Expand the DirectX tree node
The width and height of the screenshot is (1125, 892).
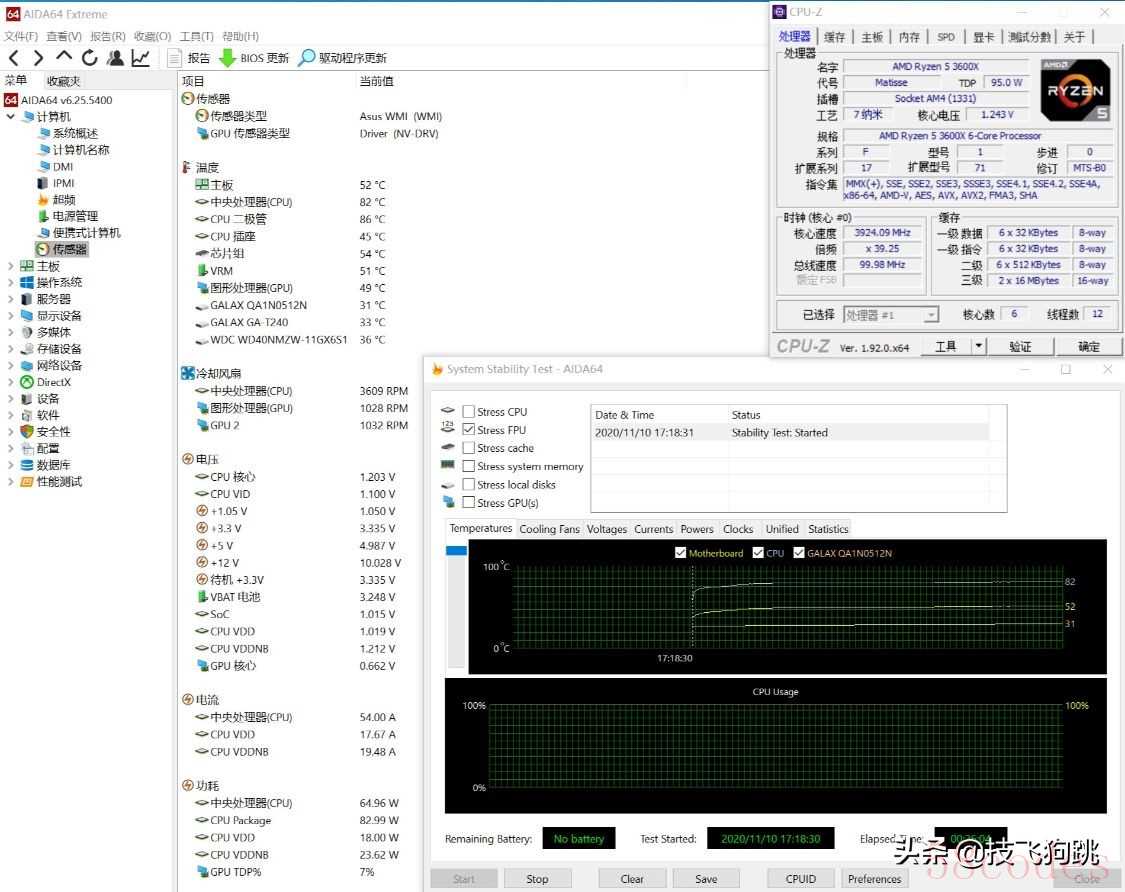tap(11, 382)
